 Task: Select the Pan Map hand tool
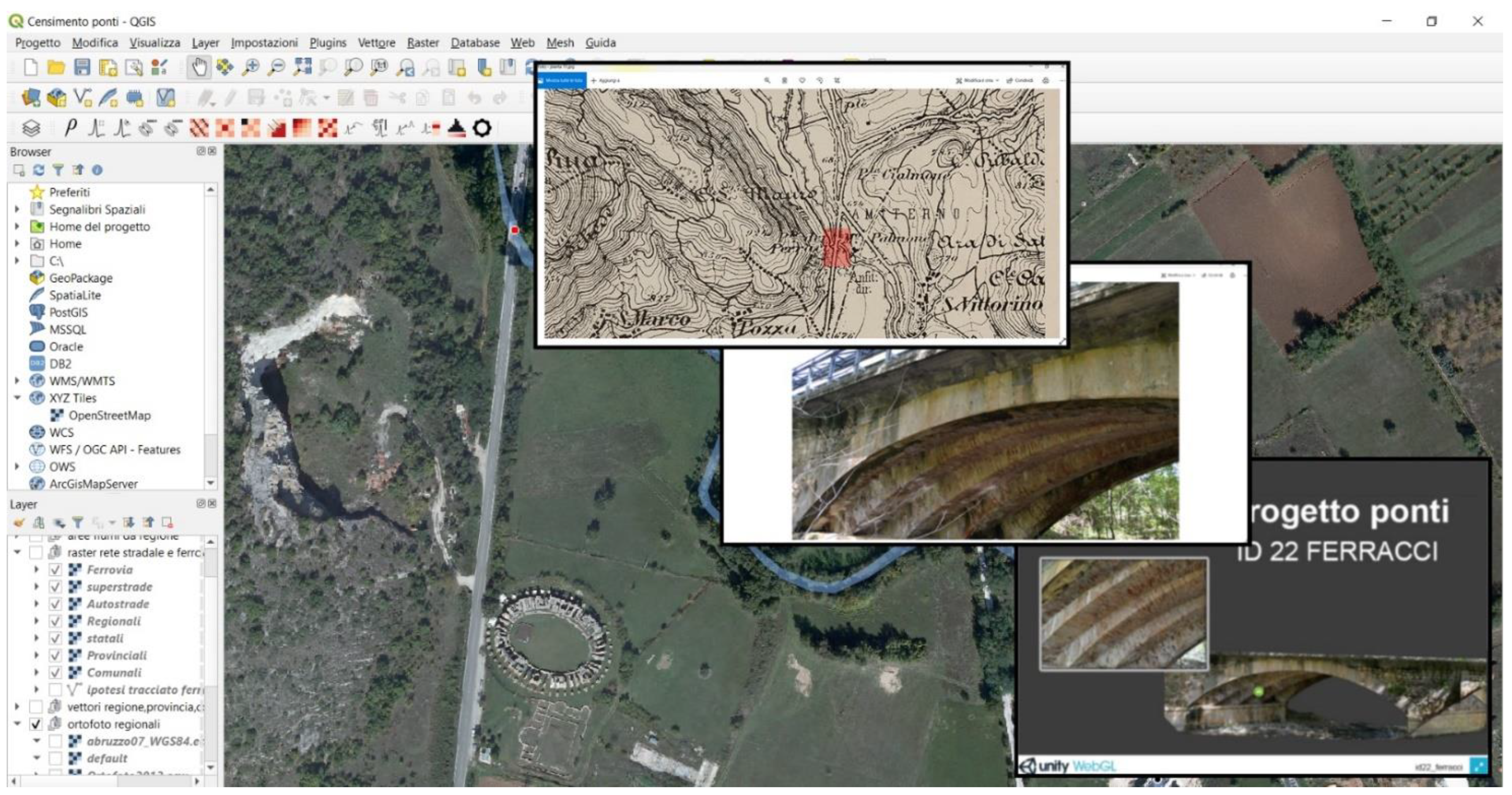[199, 67]
